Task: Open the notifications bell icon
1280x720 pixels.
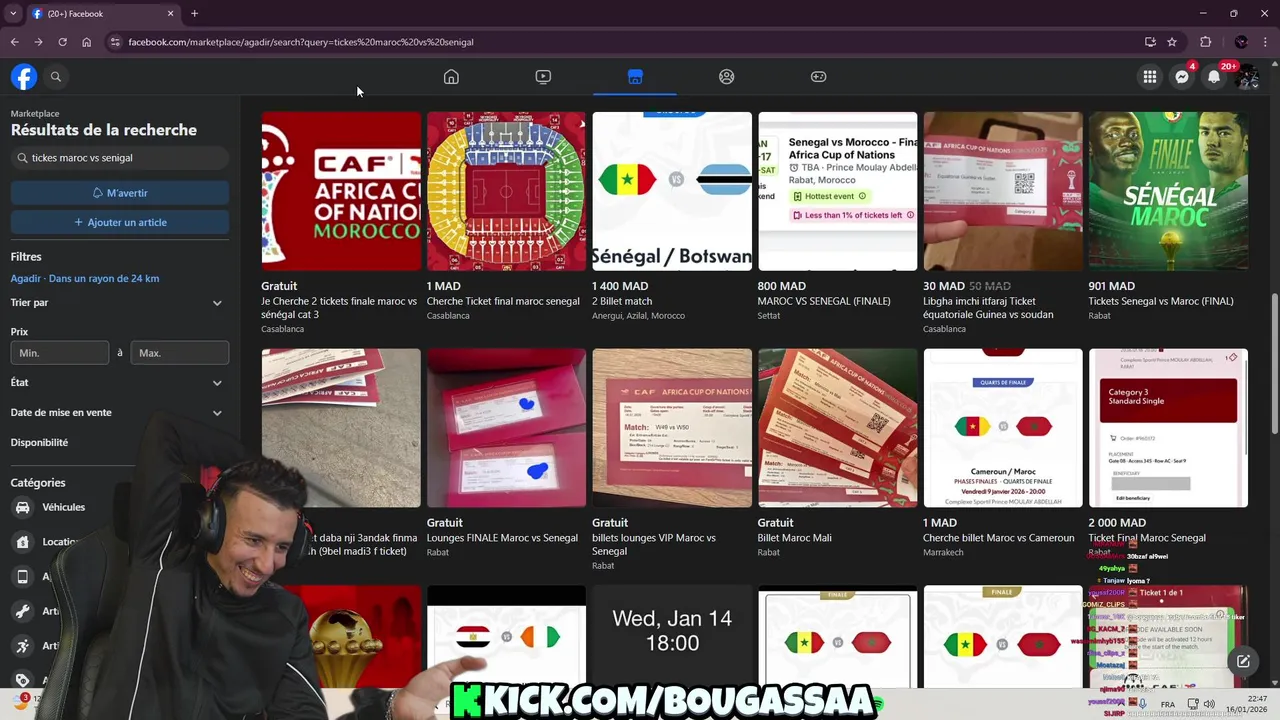Action: pyautogui.click(x=1214, y=77)
